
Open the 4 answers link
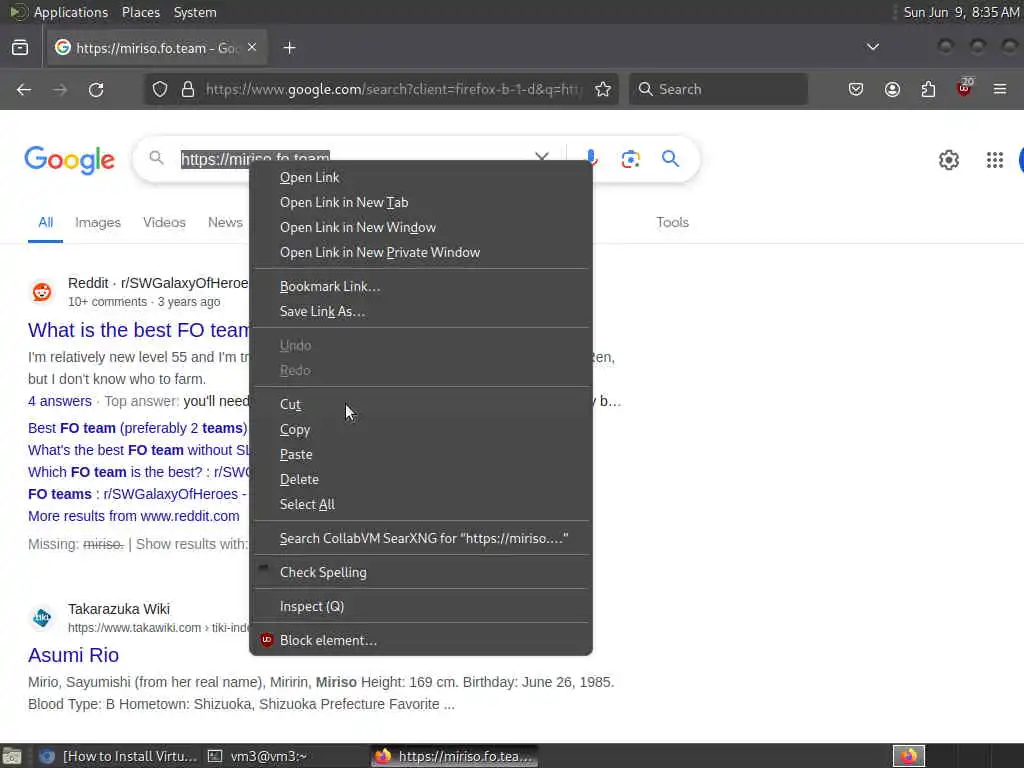[59, 401]
